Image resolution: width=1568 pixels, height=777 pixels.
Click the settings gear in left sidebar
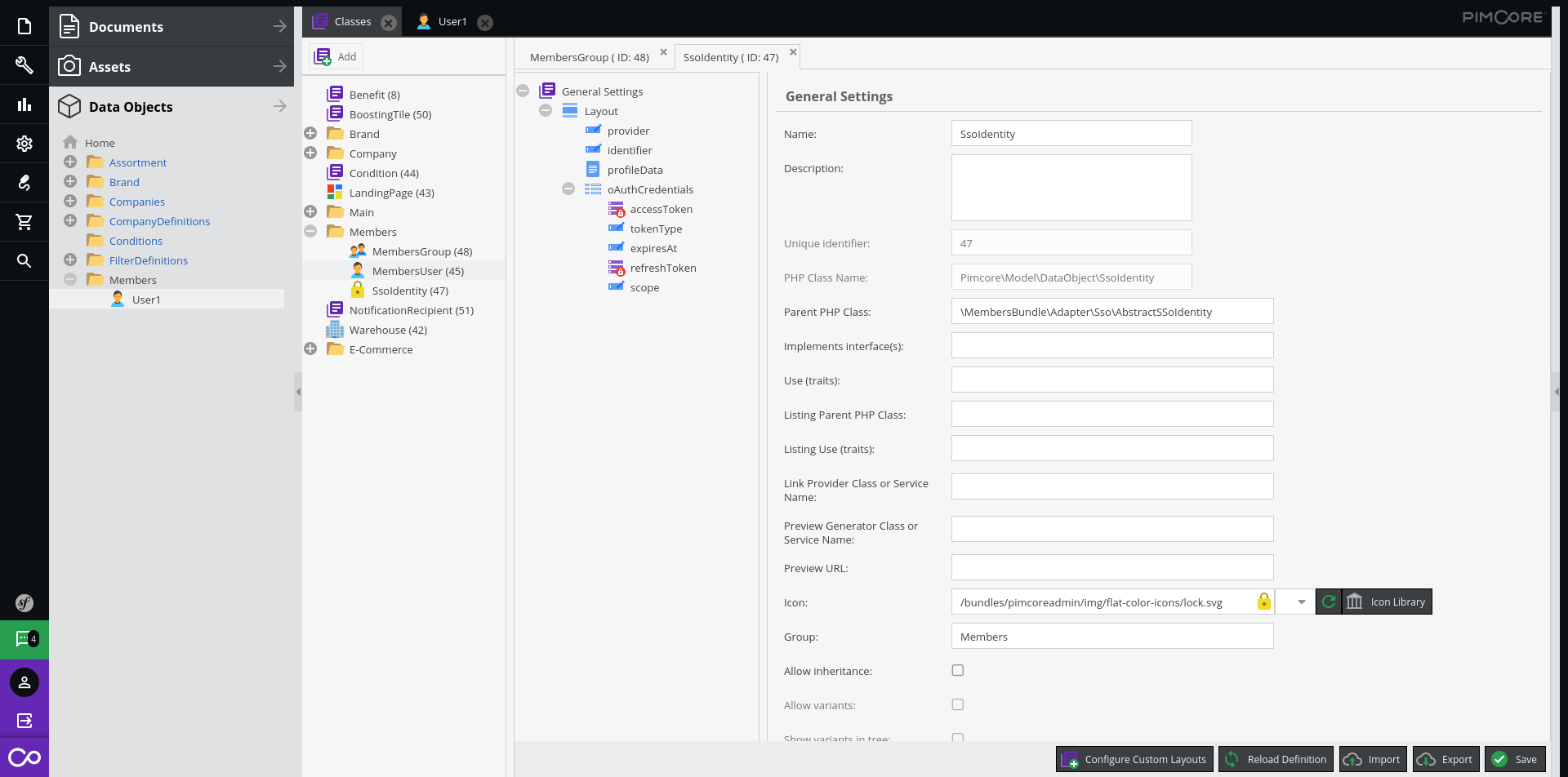[x=24, y=144]
